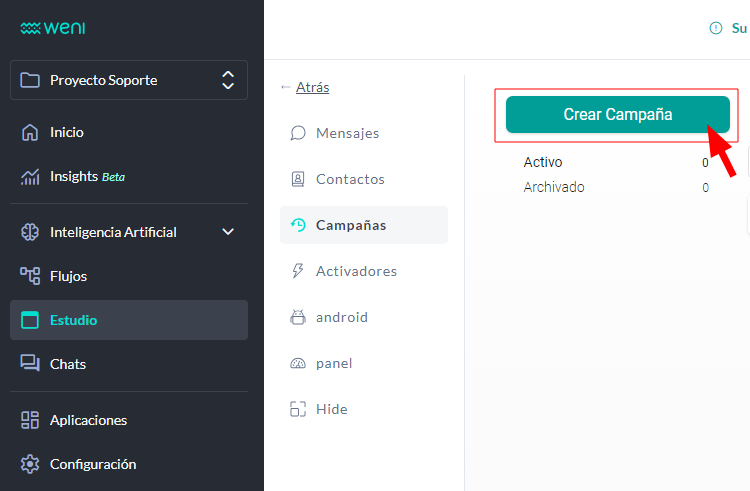Click the info icon in top header
This screenshot has height=491, width=750.
[716, 28]
